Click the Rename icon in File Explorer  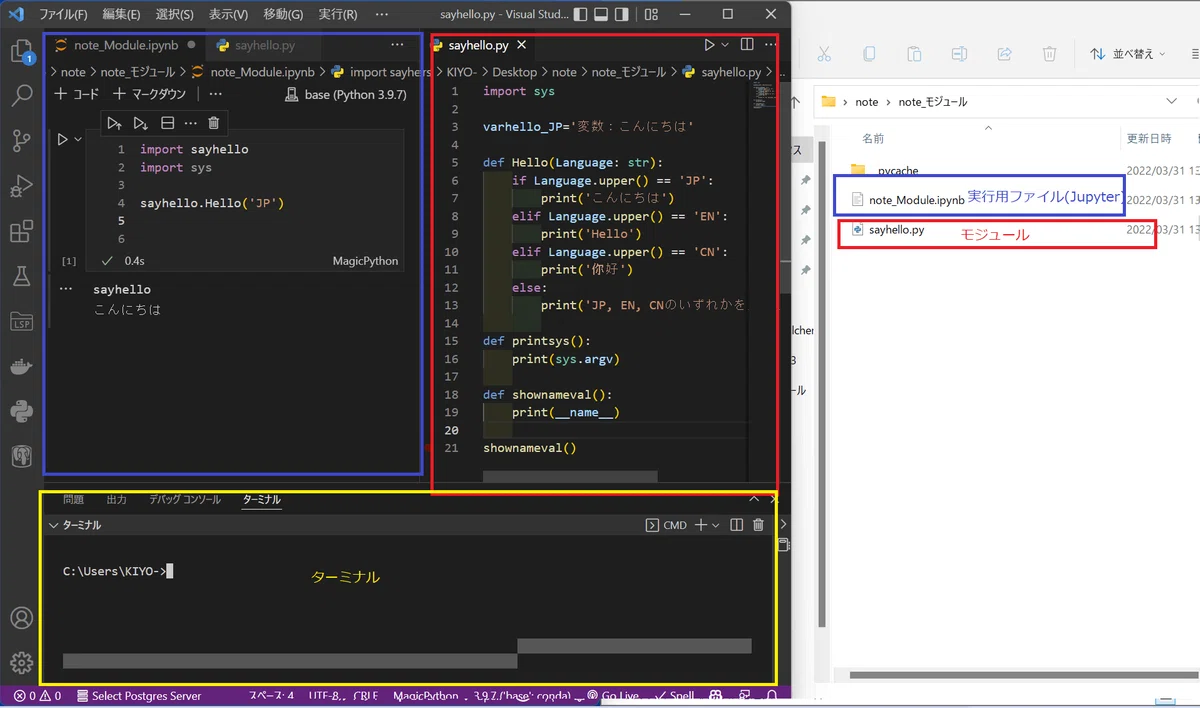[x=959, y=54]
